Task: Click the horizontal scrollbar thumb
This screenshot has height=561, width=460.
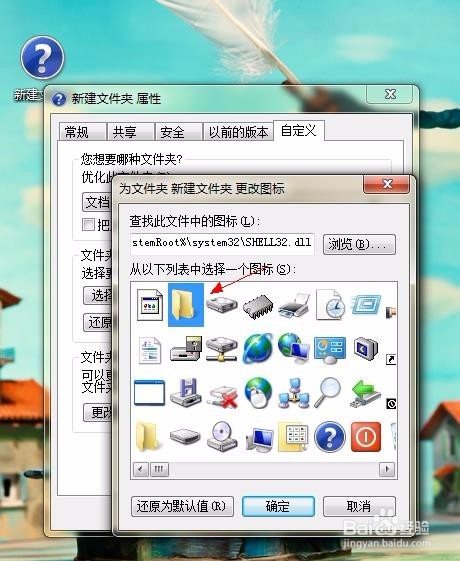Action: point(159,469)
